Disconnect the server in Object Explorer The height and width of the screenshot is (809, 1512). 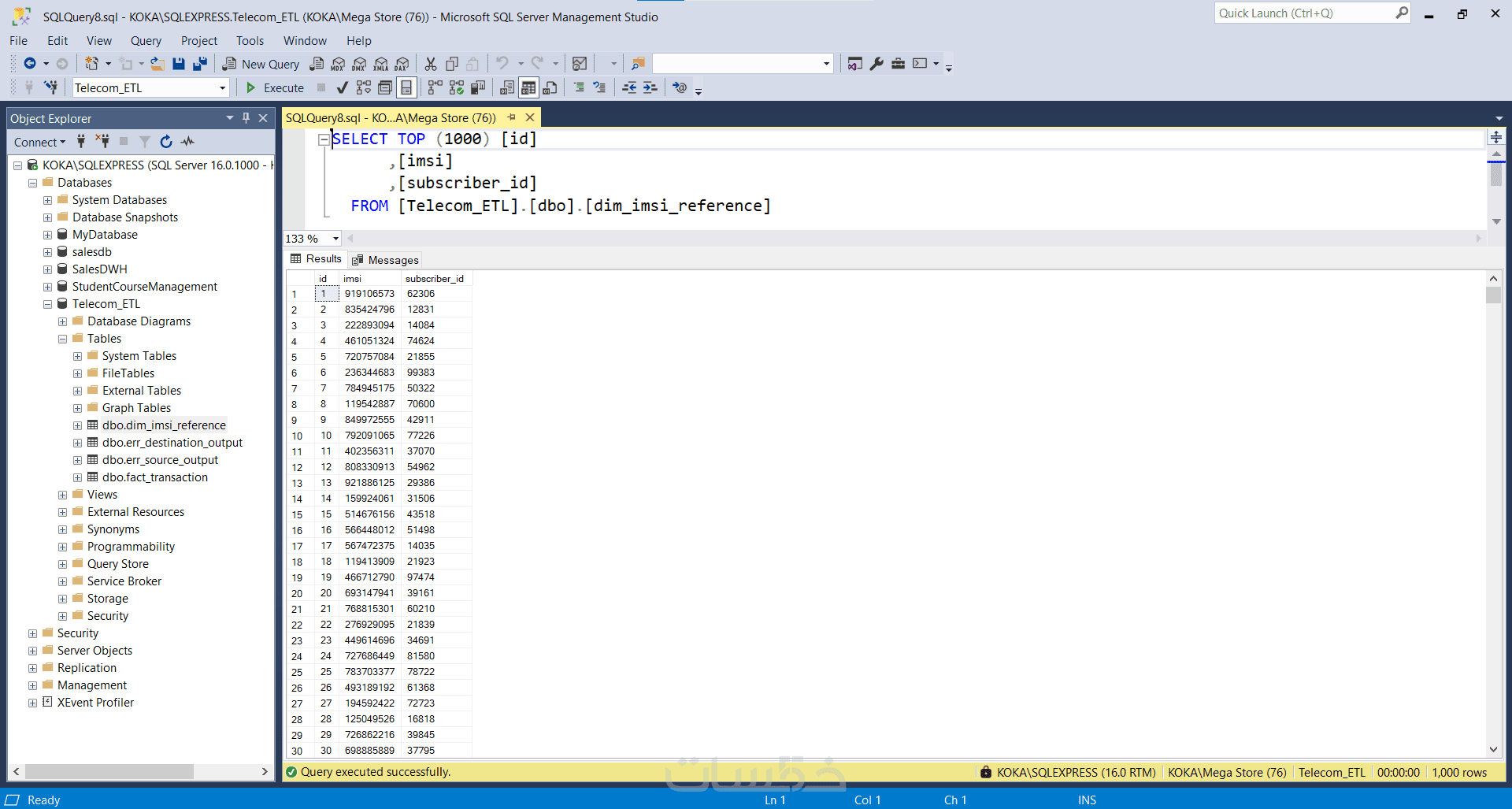(102, 142)
